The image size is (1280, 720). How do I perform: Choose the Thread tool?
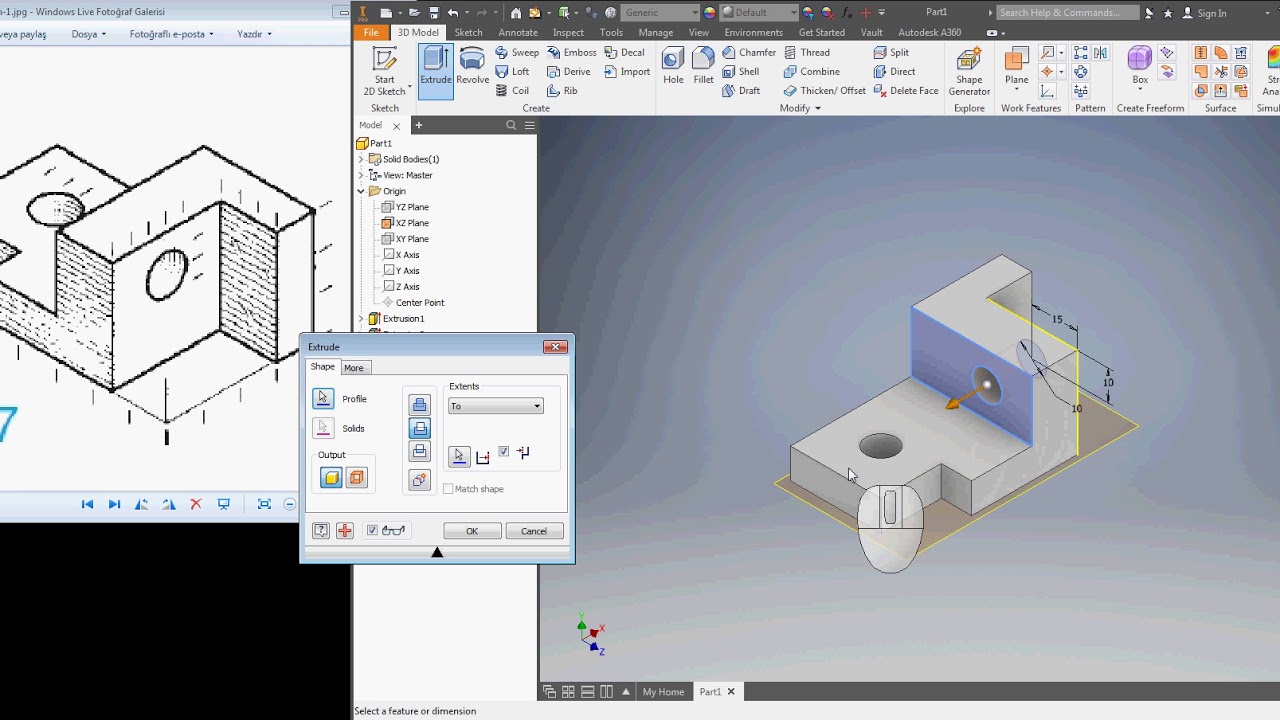[x=807, y=52]
